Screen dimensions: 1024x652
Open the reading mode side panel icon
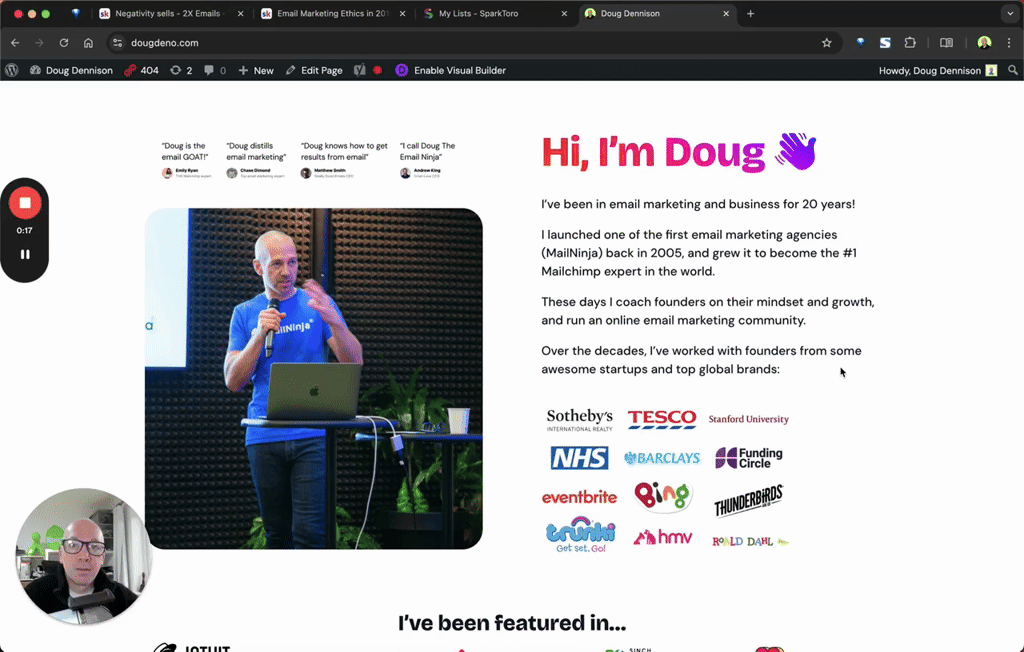click(x=946, y=42)
